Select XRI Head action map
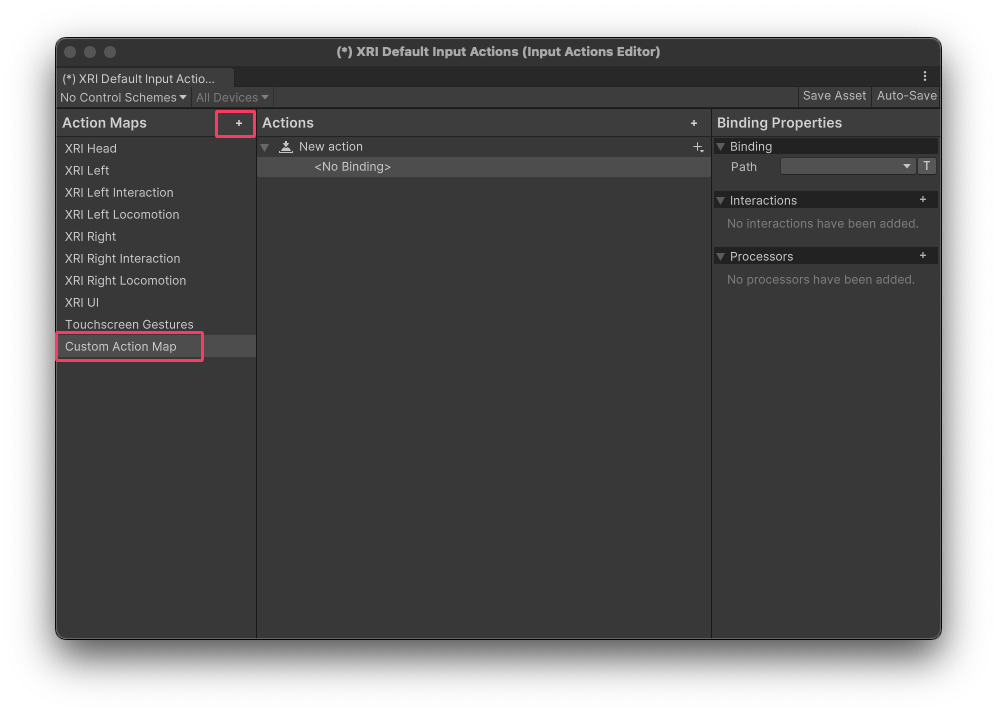The width and height of the screenshot is (997, 713). click(156, 148)
